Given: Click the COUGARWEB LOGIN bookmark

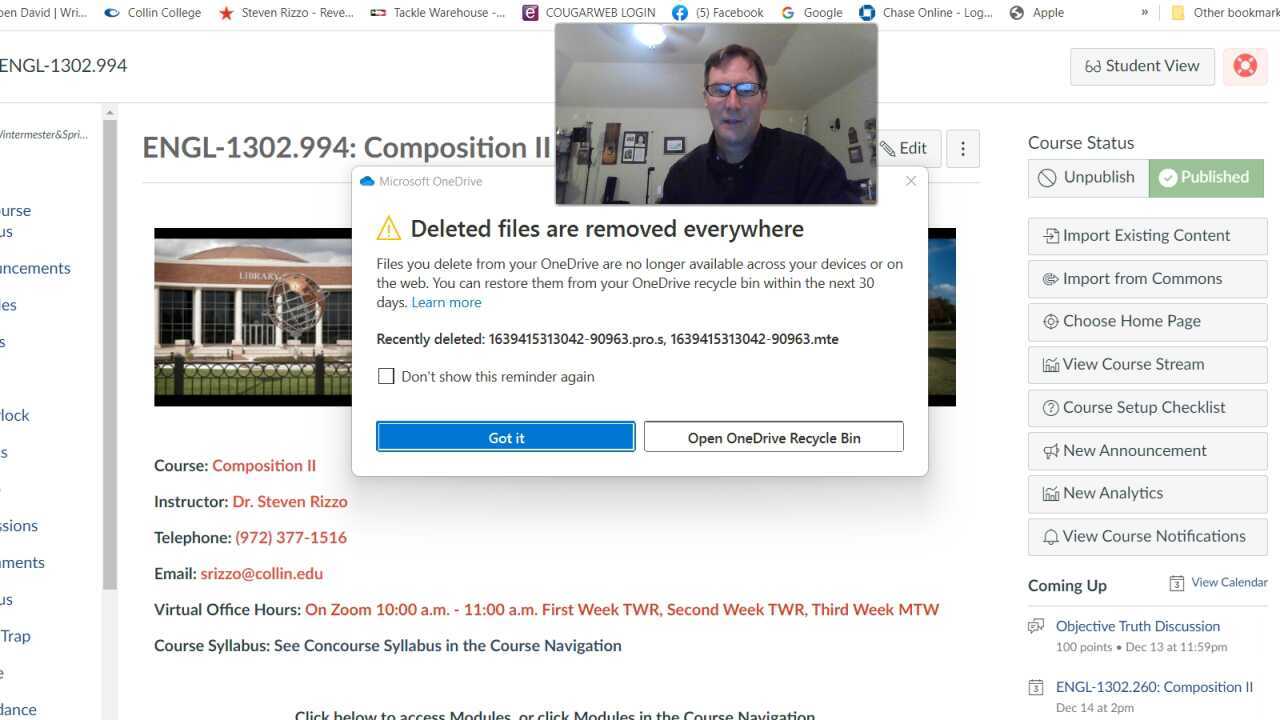Looking at the screenshot, I should tap(589, 13).
